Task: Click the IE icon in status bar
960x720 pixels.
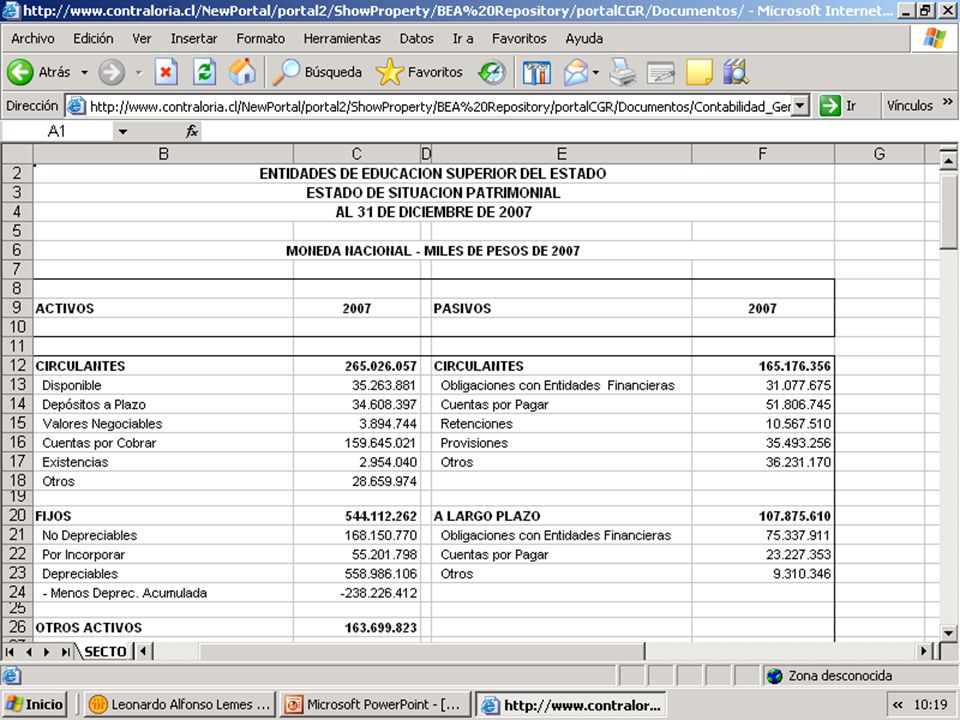Action: [11, 676]
